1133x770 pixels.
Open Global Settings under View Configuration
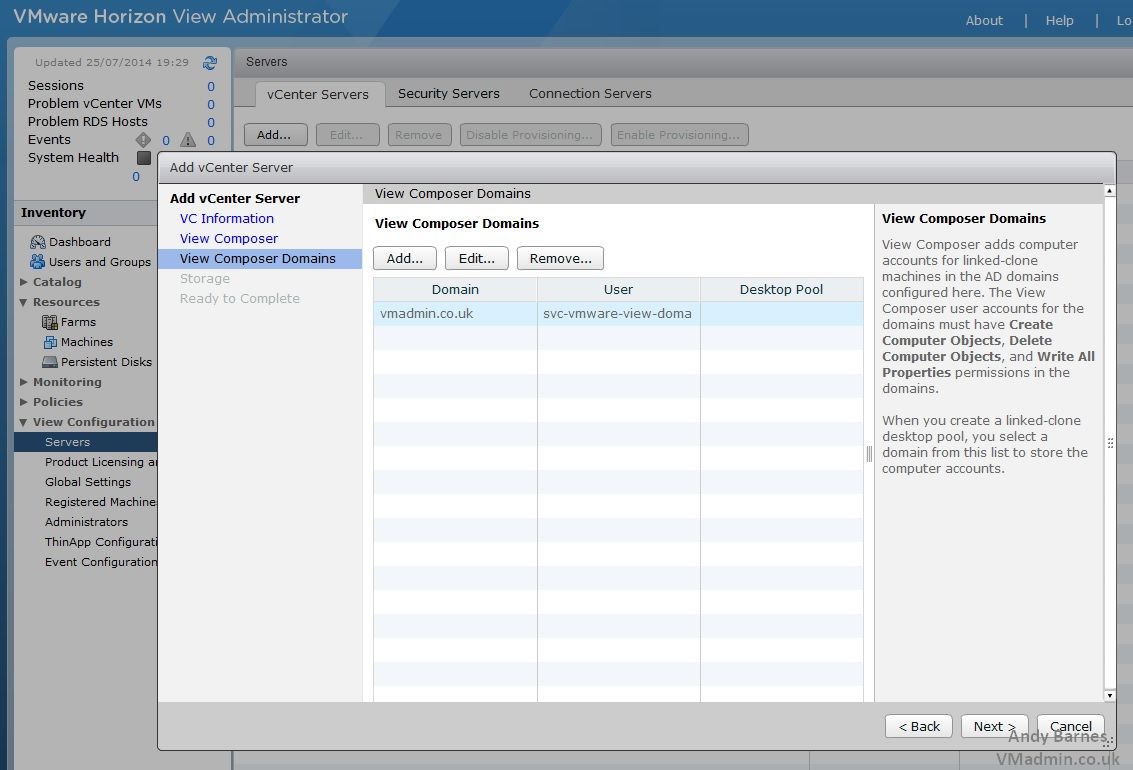click(x=88, y=482)
